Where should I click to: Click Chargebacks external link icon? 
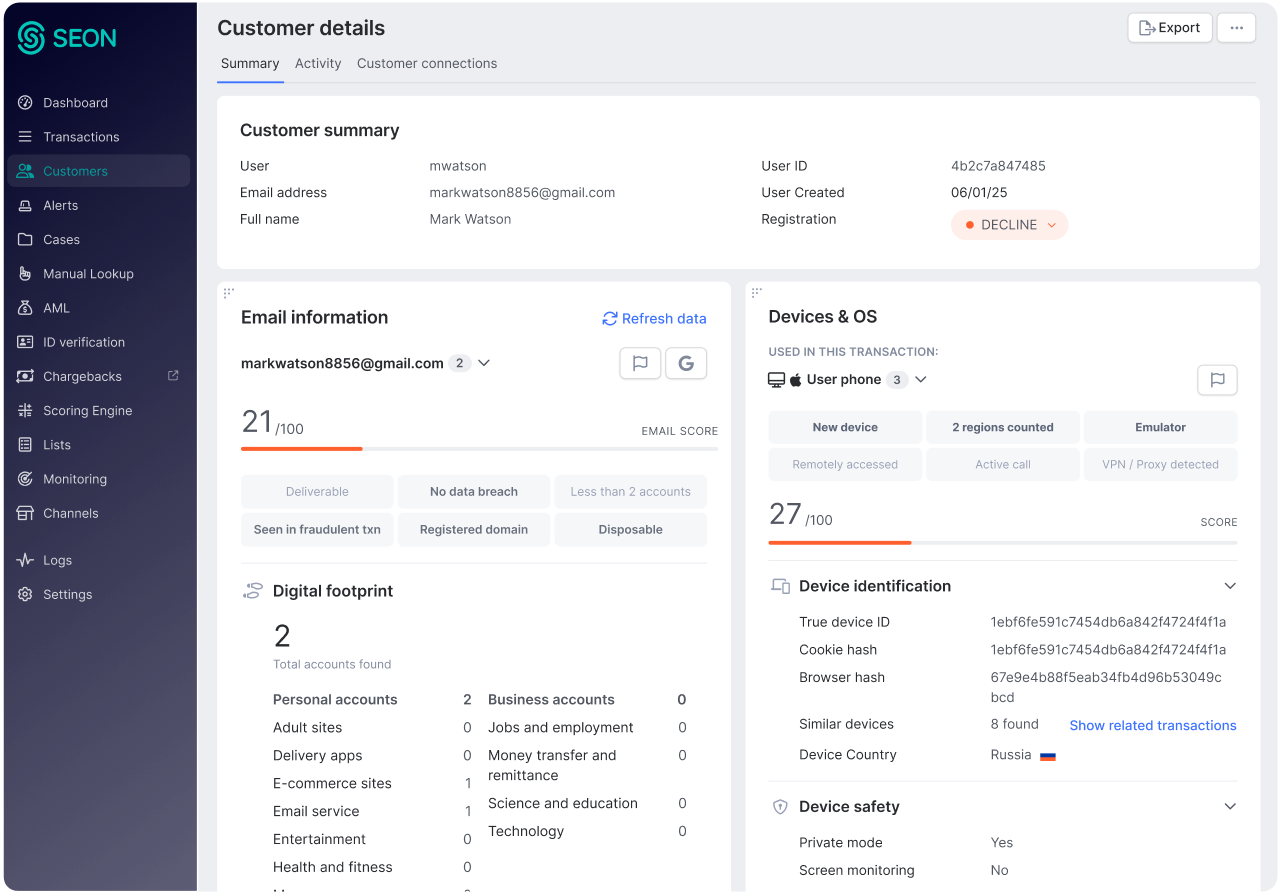click(x=173, y=376)
